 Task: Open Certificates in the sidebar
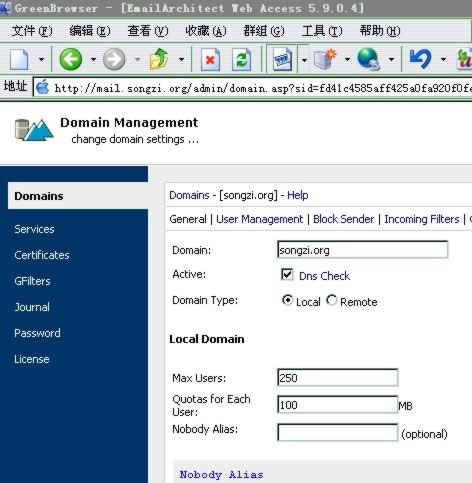[42, 255]
